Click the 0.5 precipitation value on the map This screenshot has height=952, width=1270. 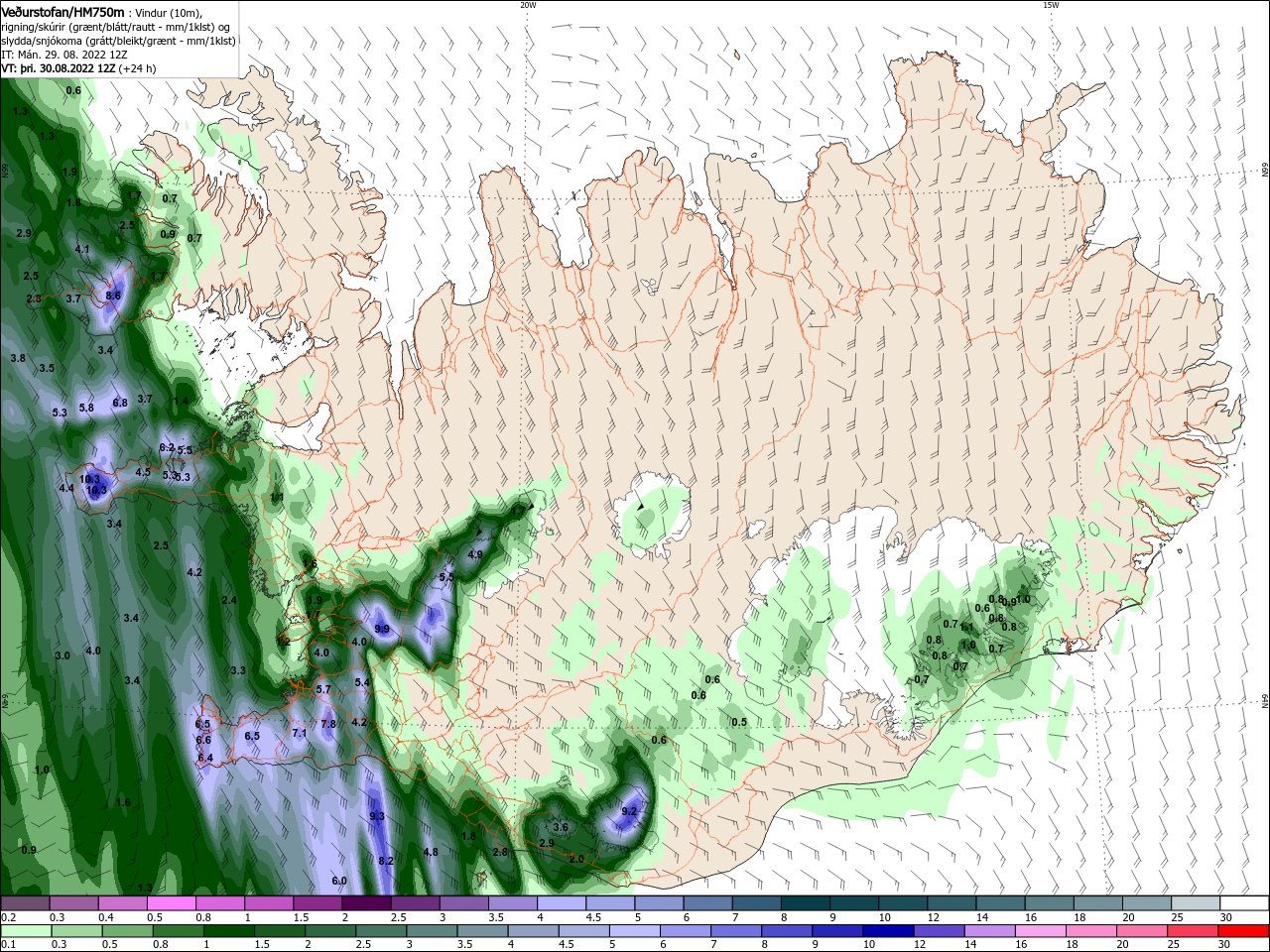click(x=739, y=722)
